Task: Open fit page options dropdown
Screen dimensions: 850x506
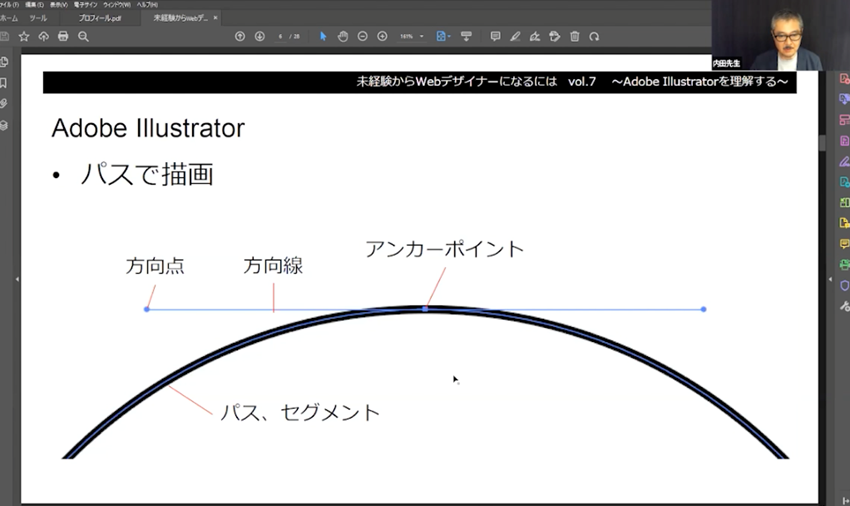Action: tap(443, 36)
